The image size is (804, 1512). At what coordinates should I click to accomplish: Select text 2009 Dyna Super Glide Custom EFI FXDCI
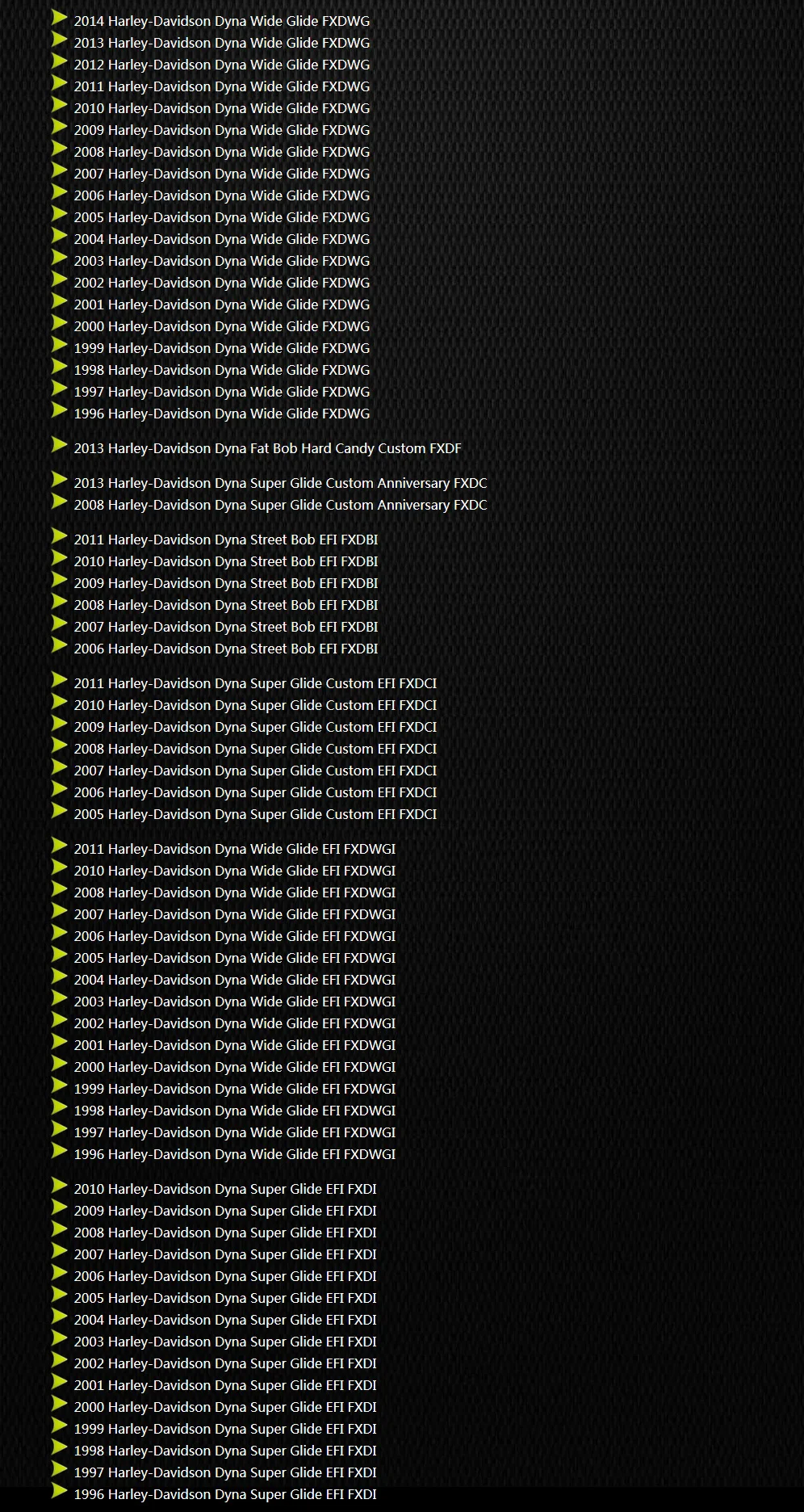tap(256, 727)
